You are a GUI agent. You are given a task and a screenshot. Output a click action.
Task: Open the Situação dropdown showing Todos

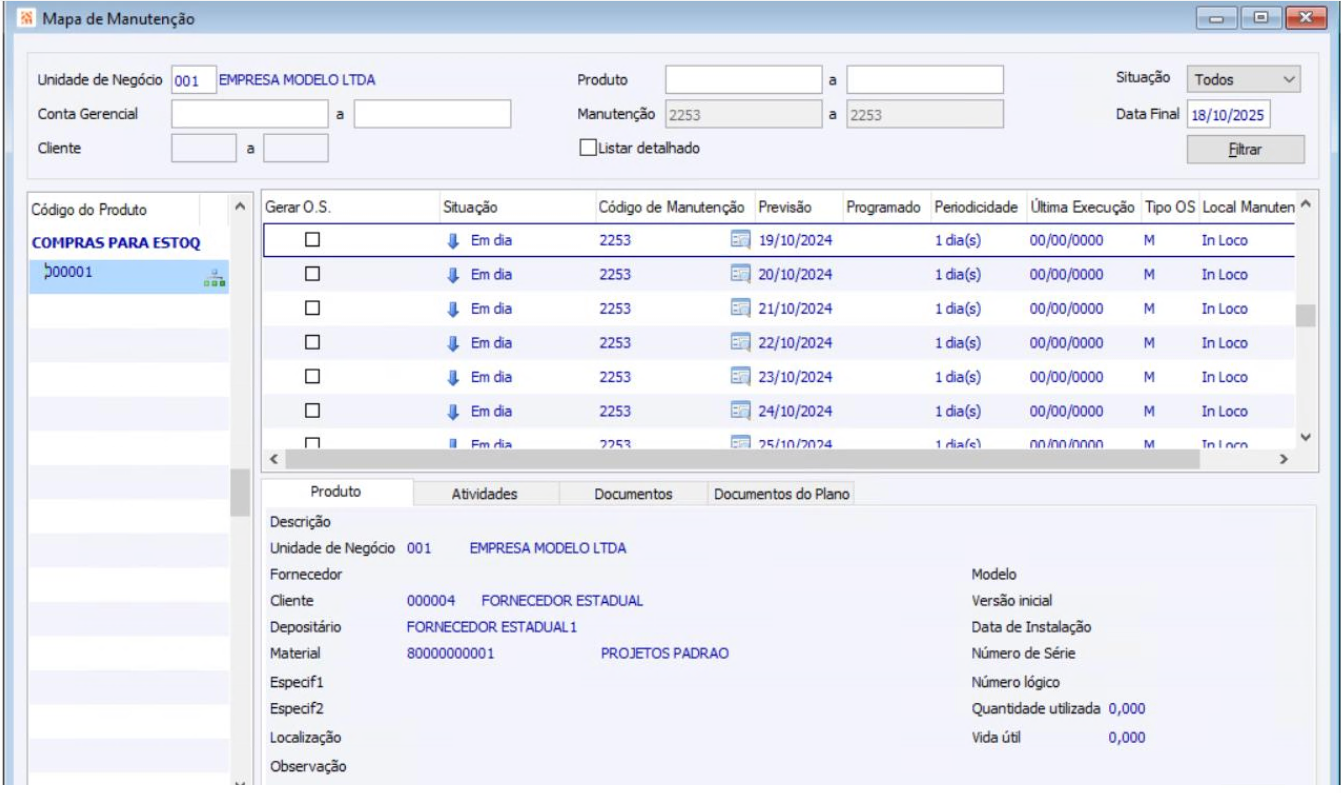point(1243,79)
